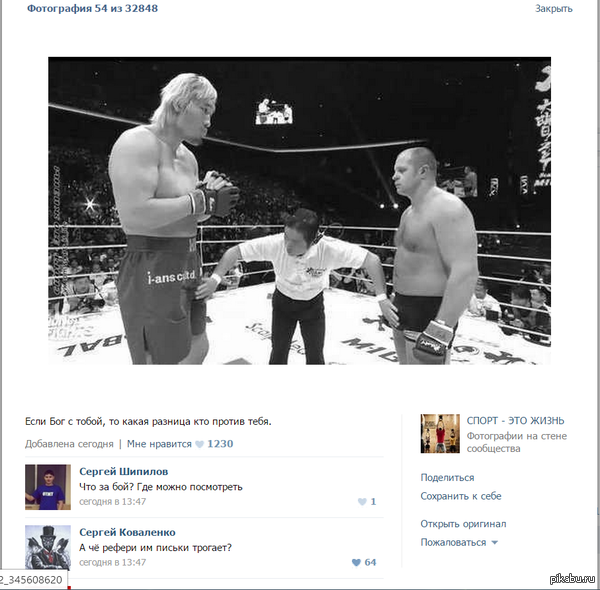Open Сергей Коваленко name link

tap(127, 532)
